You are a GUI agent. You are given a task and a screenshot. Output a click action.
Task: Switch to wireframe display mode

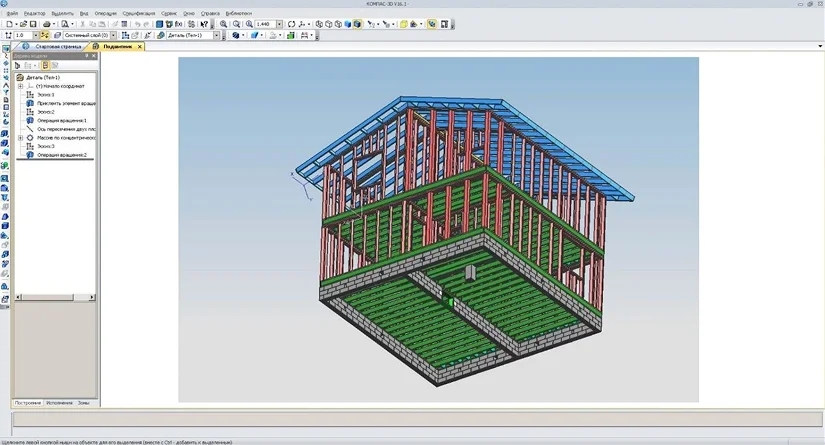319,24
